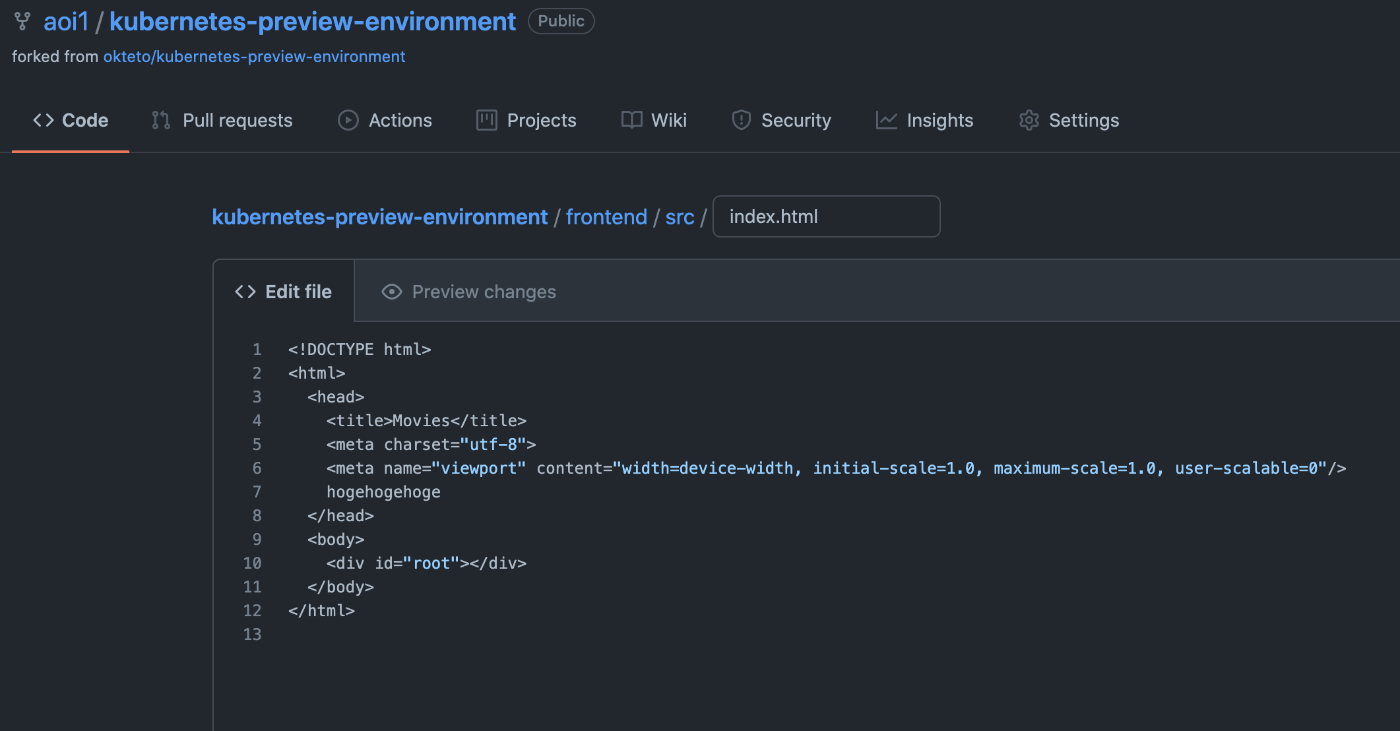Navigate to the frontend folder breadcrumb
1400x731 pixels.
click(x=607, y=217)
